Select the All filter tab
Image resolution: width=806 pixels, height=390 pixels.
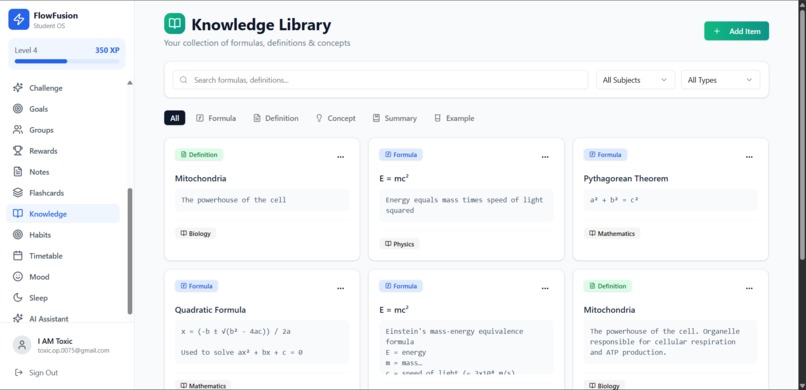click(175, 118)
